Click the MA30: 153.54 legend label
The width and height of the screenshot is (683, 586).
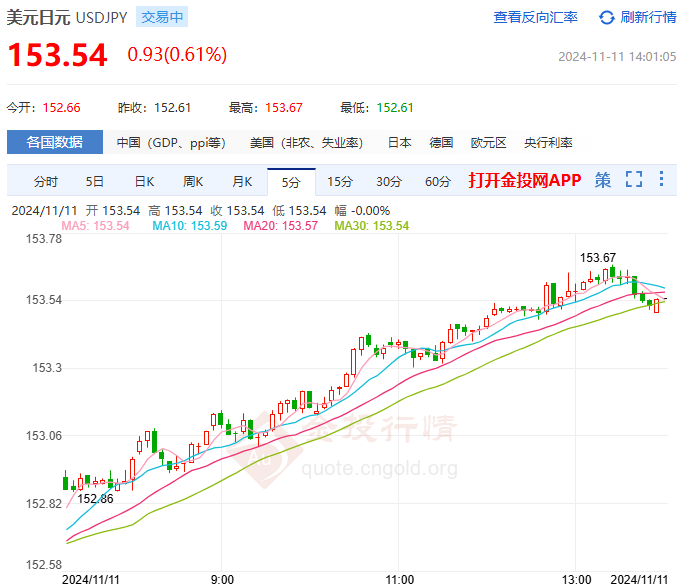coord(372,226)
